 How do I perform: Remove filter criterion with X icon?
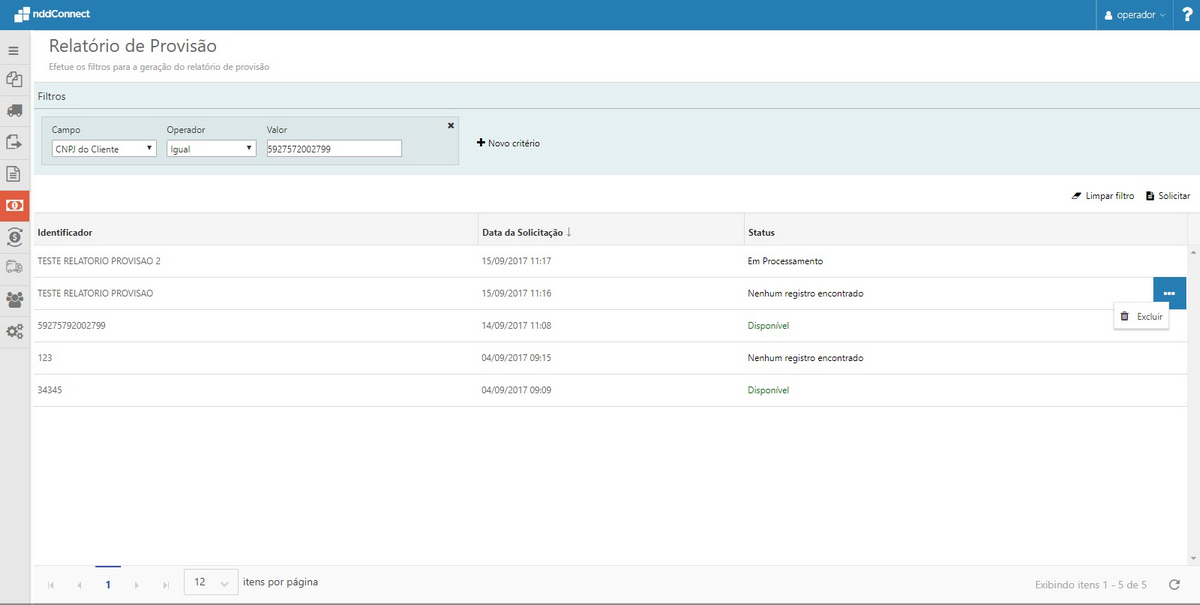(x=450, y=125)
